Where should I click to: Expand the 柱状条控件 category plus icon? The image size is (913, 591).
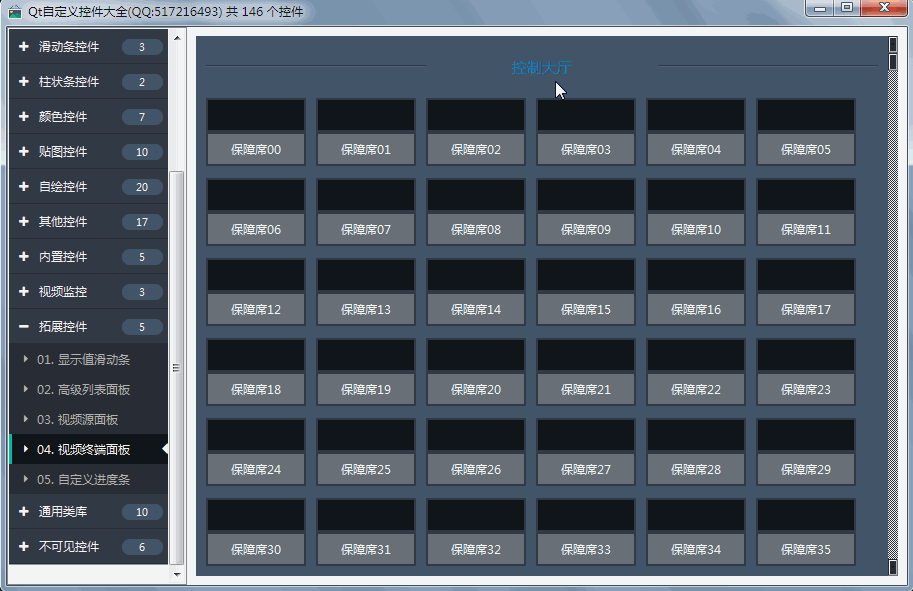pyautogui.click(x=23, y=82)
